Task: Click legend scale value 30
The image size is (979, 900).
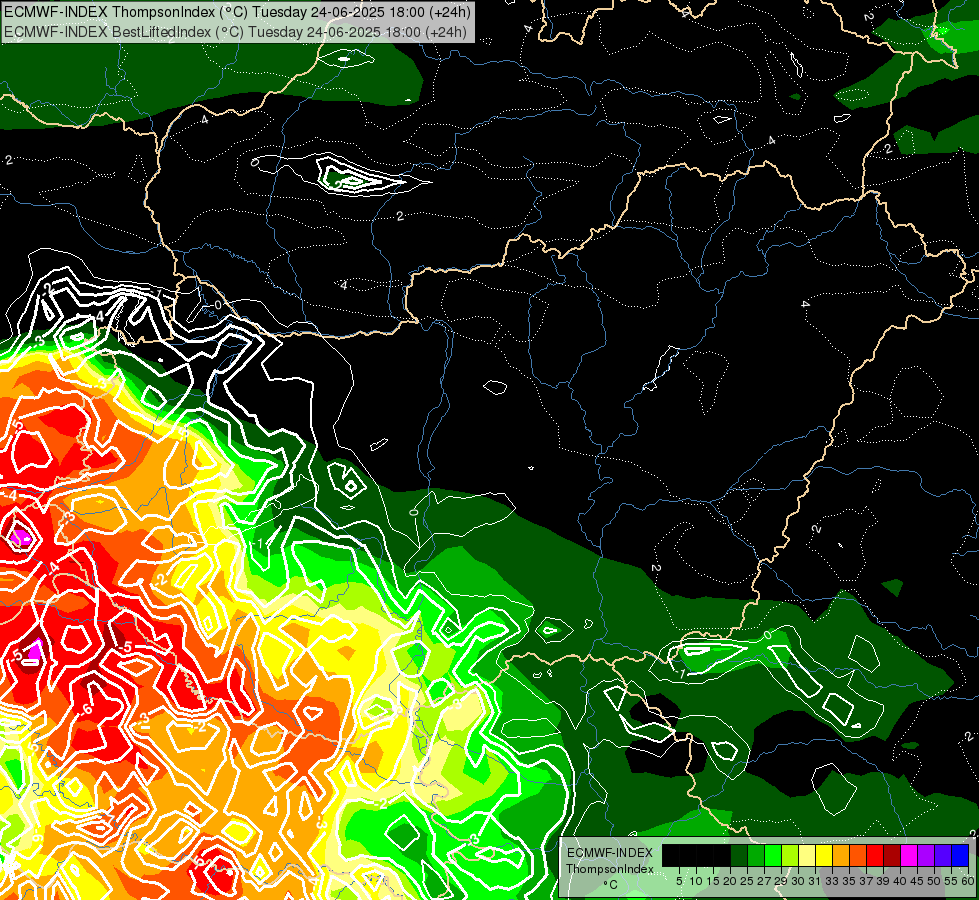Action: (x=798, y=881)
